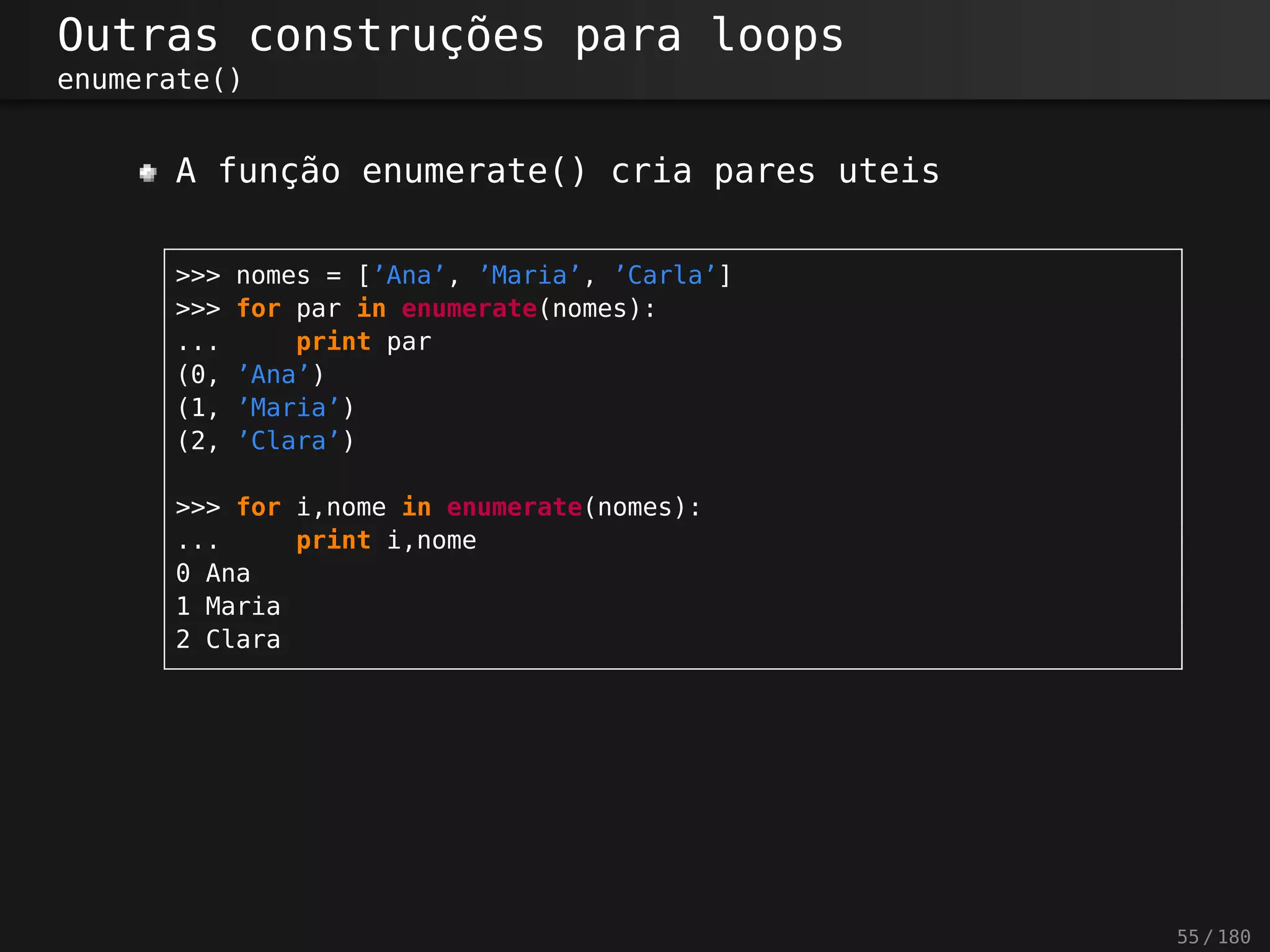Click the page counter '55 / 180'

(x=1214, y=937)
